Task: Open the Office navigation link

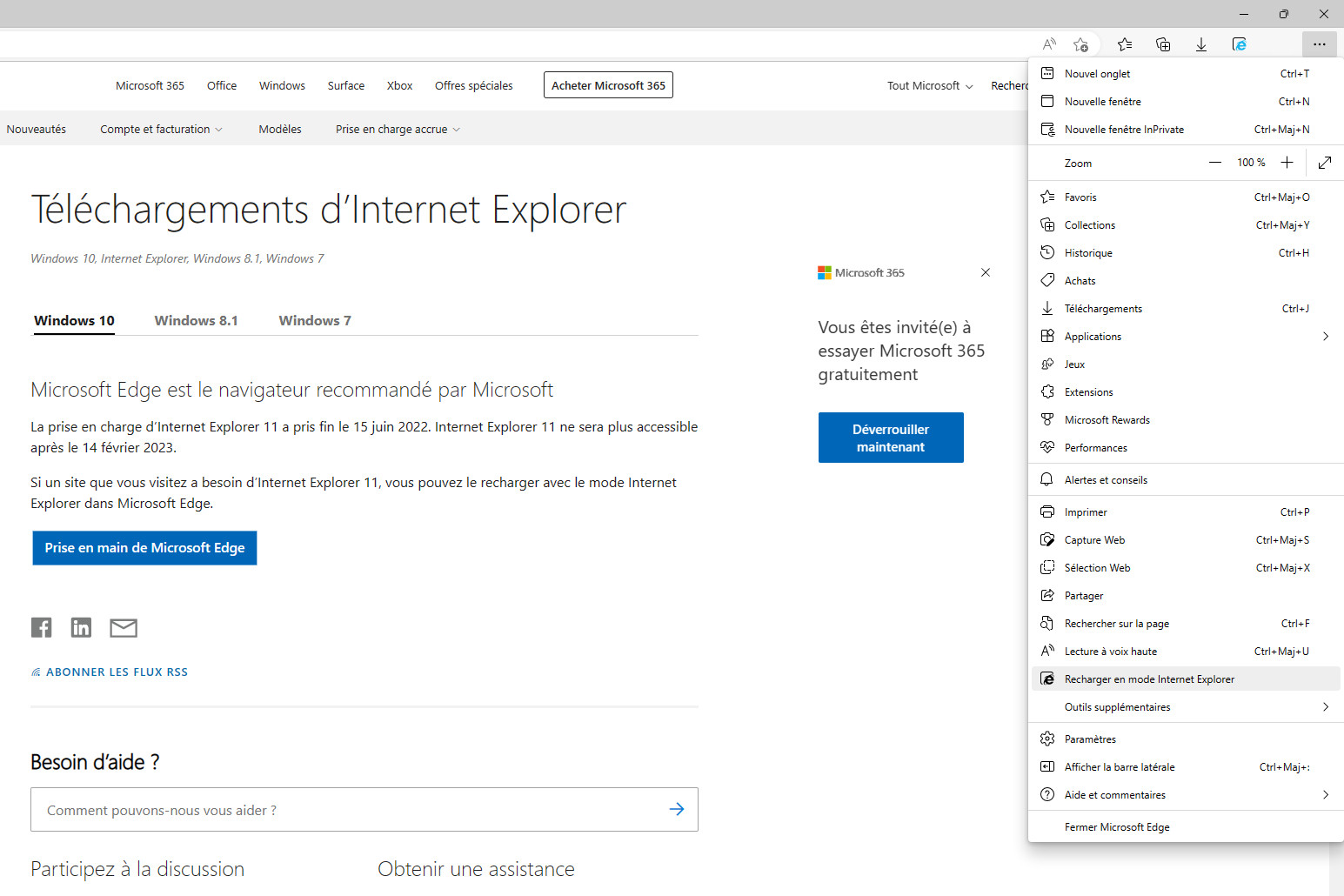Action: click(x=222, y=86)
